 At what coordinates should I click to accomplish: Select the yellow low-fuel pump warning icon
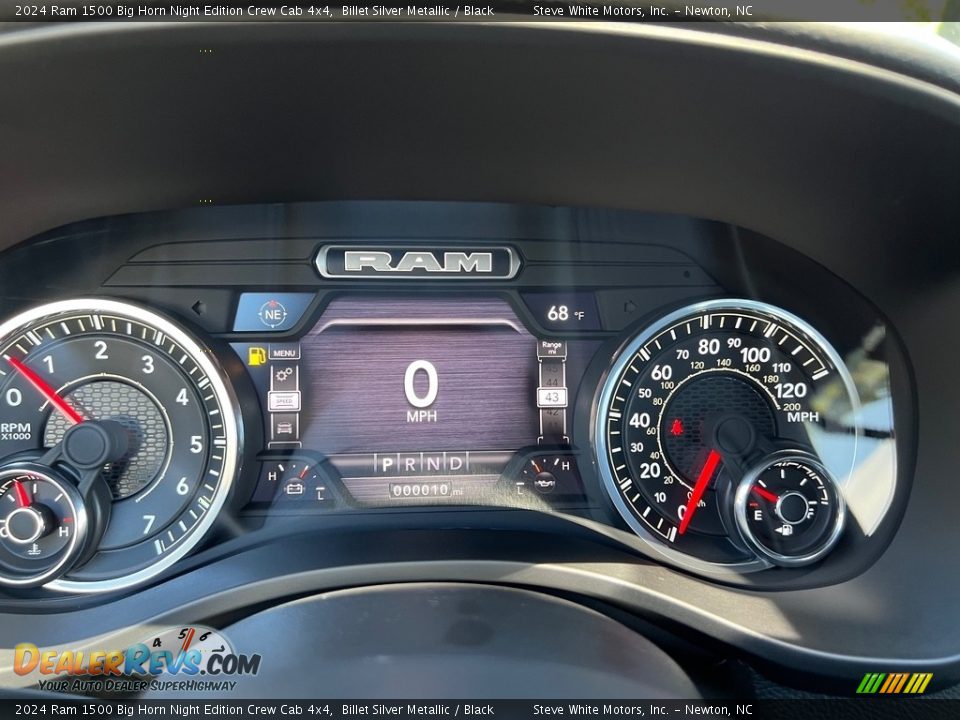tap(257, 356)
